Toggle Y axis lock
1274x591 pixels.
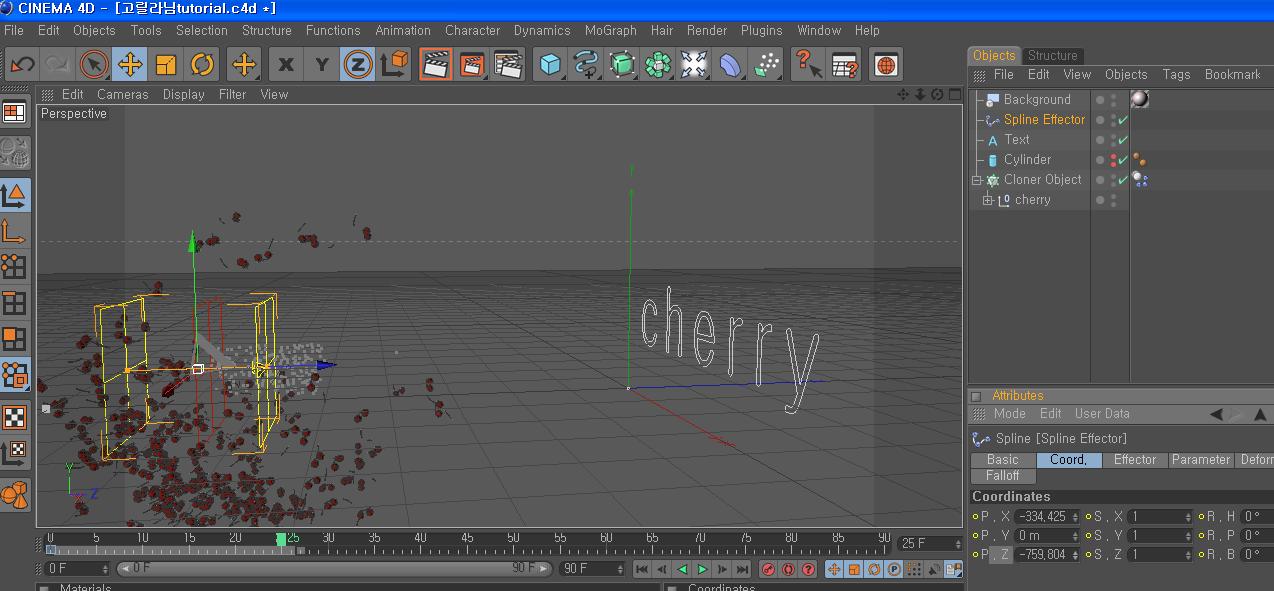[322, 65]
